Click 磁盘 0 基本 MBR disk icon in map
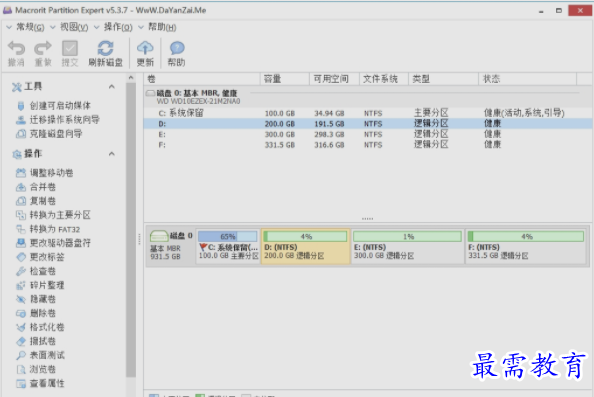This screenshot has width=594, height=397. (x=159, y=236)
